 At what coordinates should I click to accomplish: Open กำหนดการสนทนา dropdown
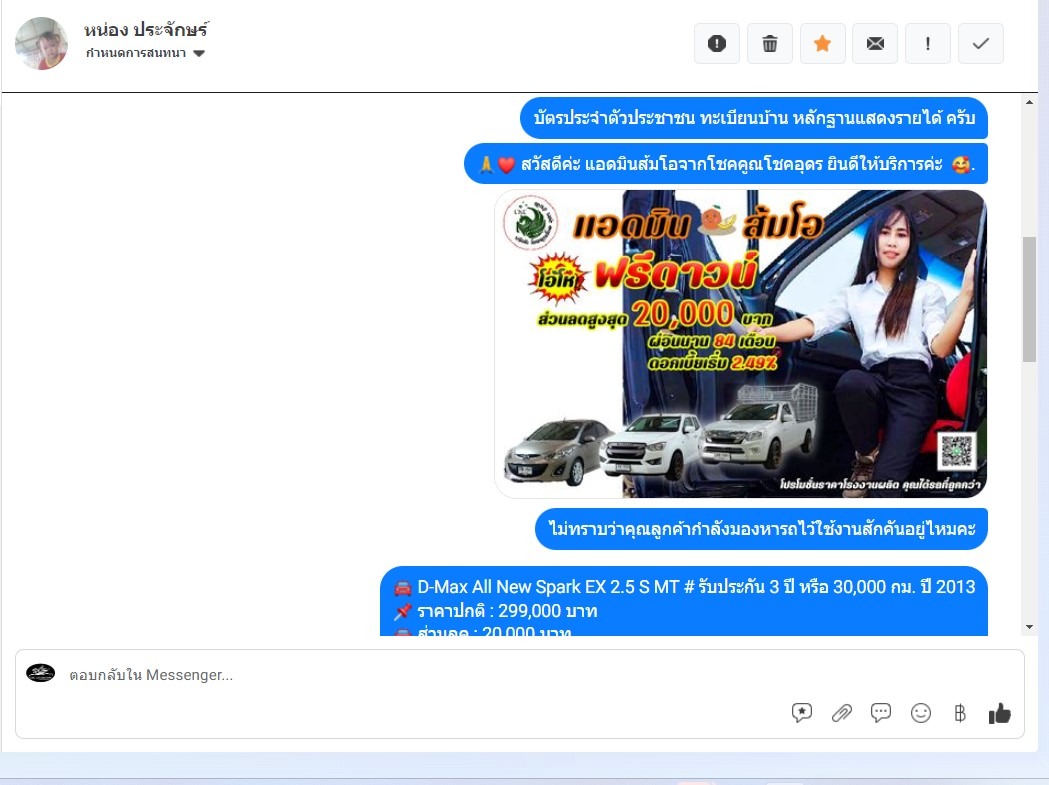[145, 53]
